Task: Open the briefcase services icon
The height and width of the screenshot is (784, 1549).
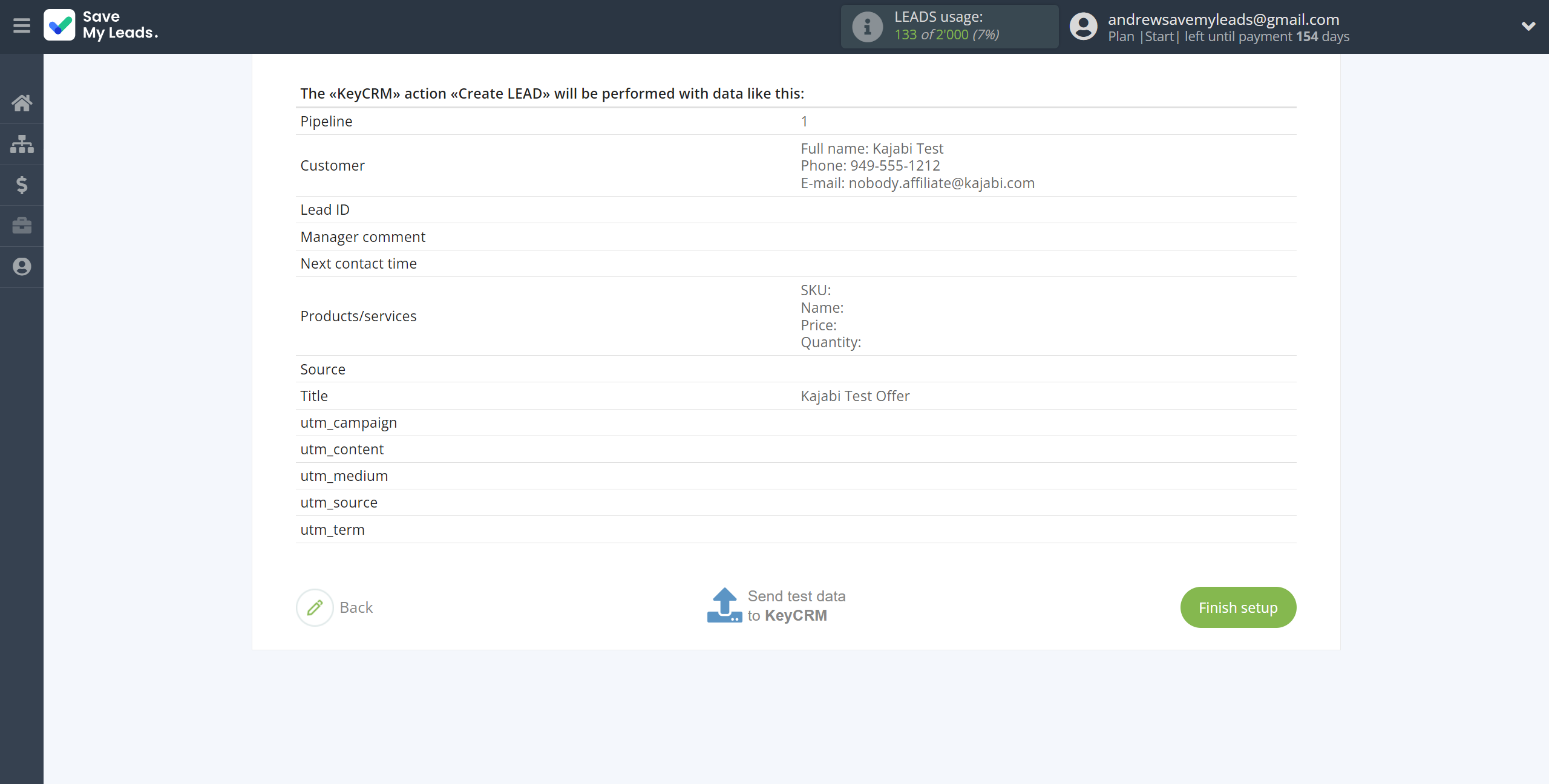Action: (22, 226)
